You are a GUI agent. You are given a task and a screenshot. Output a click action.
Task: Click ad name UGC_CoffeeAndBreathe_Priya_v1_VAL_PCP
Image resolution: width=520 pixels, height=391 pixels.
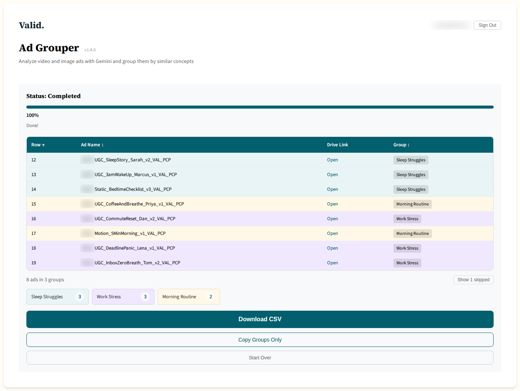139,204
